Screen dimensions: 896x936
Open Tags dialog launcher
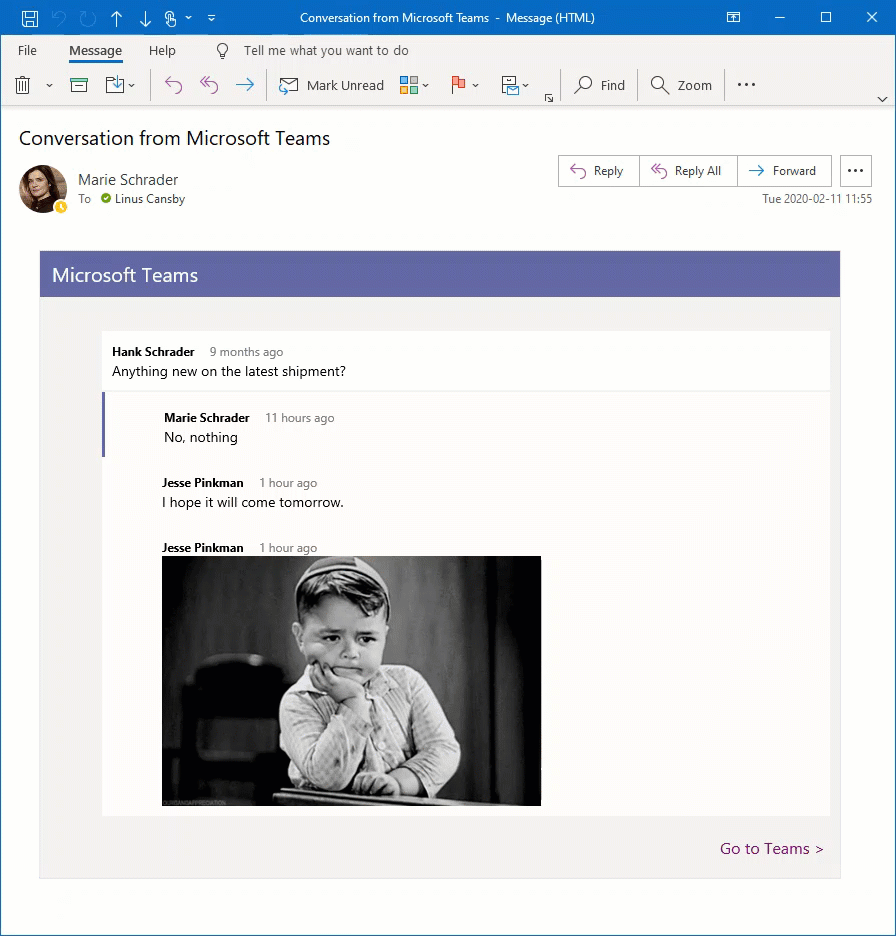(x=549, y=98)
